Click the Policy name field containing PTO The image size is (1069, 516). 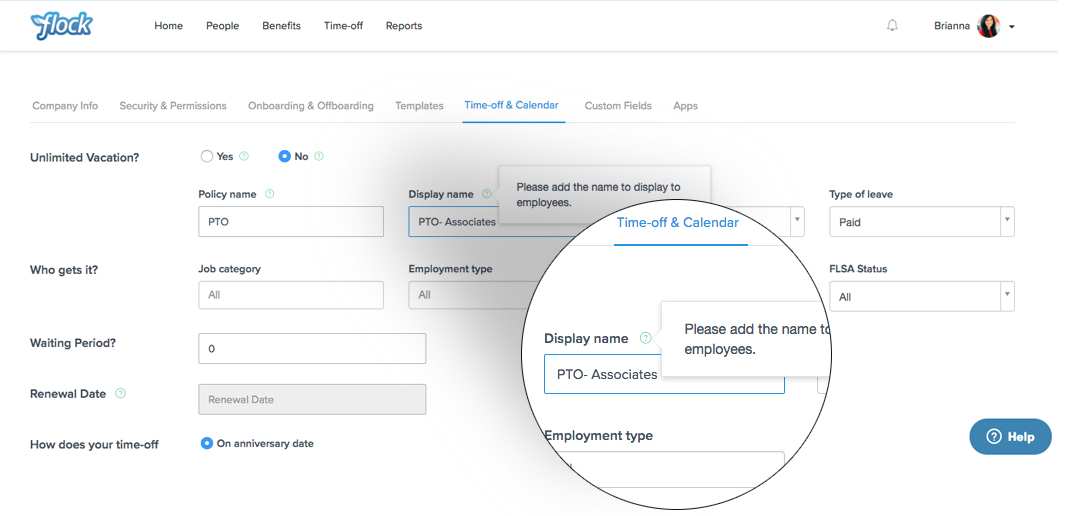point(291,222)
